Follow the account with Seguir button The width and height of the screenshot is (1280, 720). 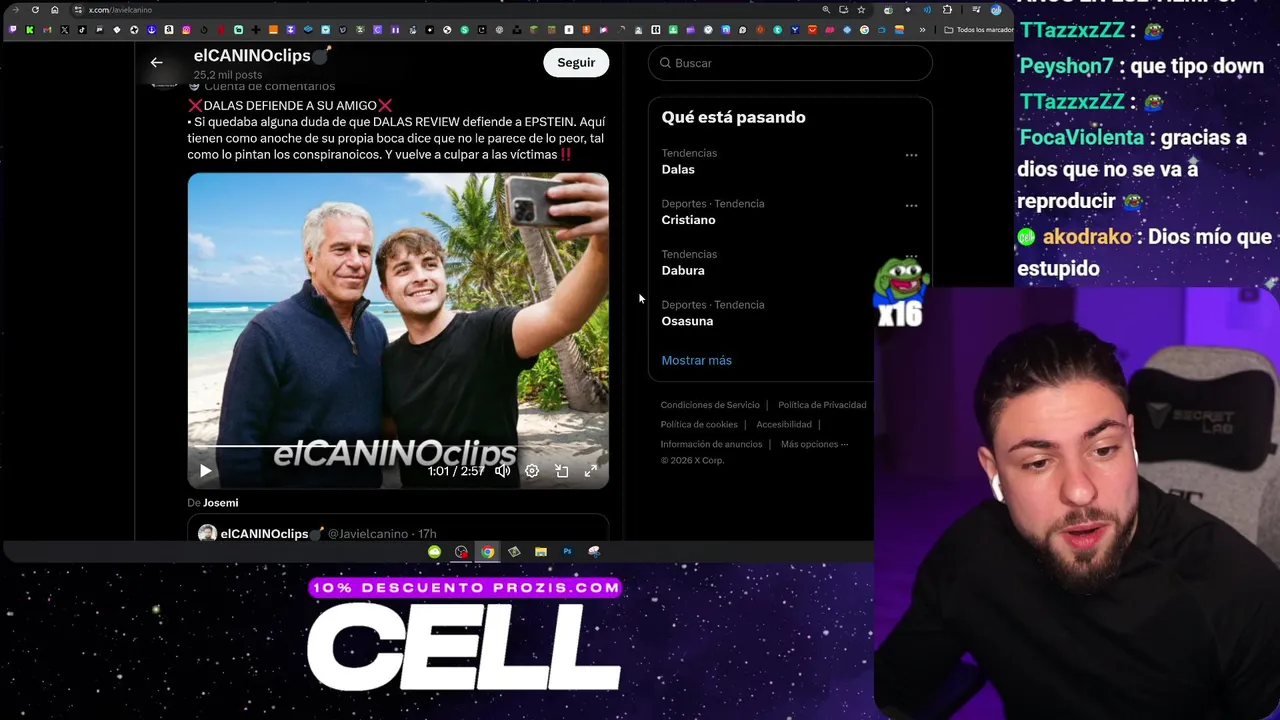tap(576, 62)
